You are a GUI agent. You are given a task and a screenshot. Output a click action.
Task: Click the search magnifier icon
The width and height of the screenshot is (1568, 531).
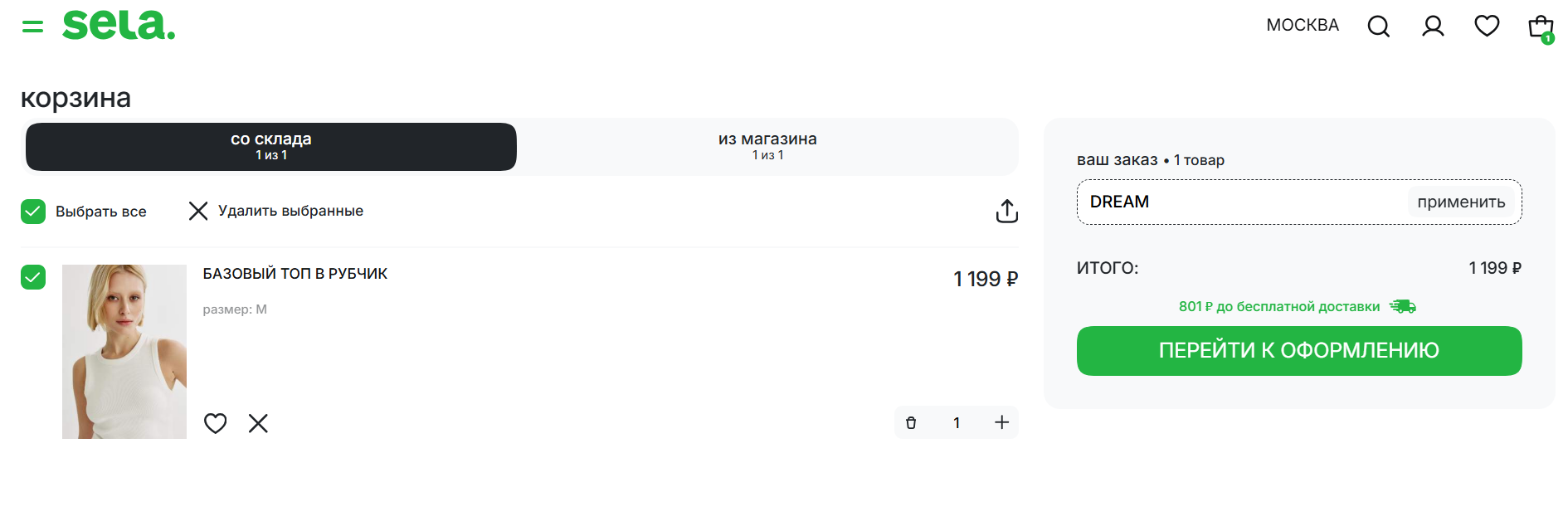coord(1378,27)
